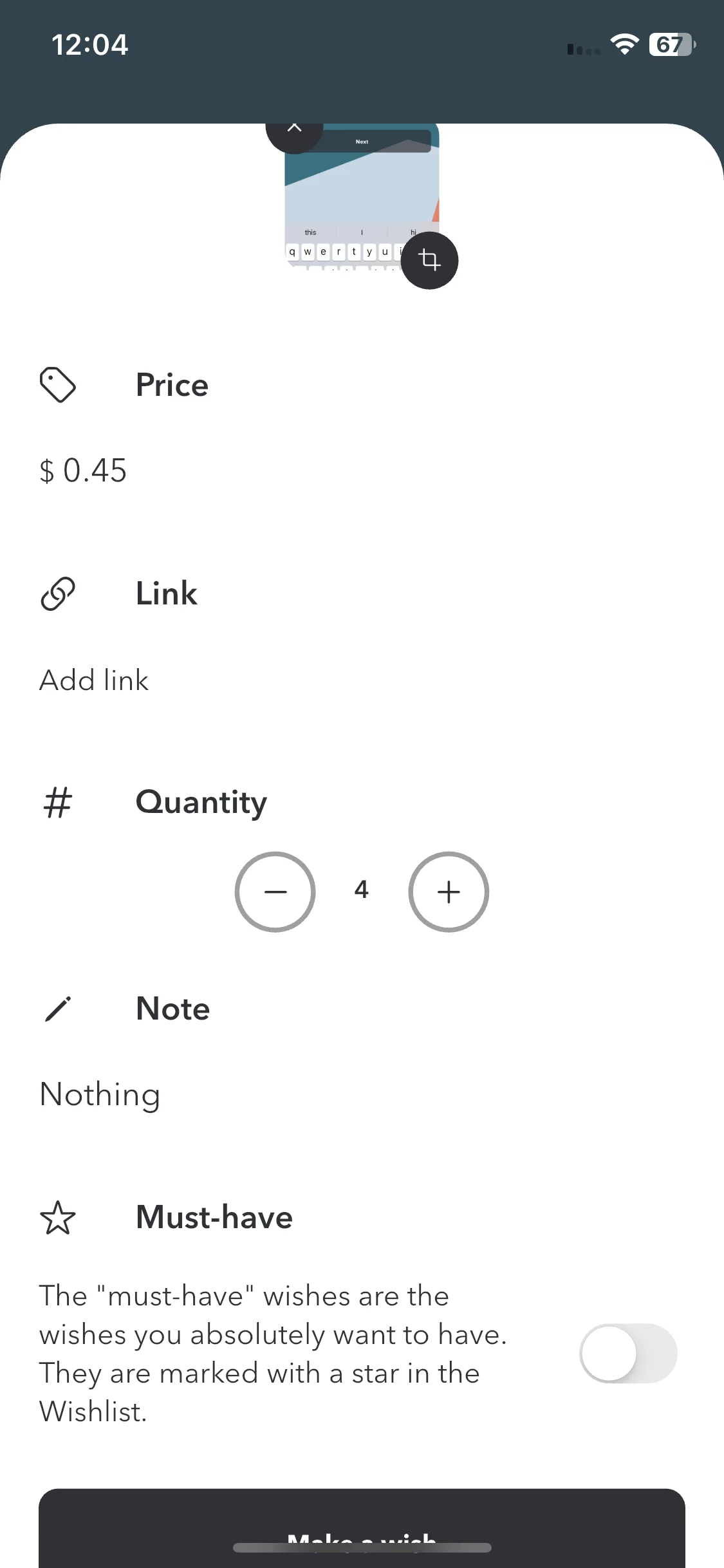The width and height of the screenshot is (724, 1568).
Task: Tap the hash Quantity icon
Action: tap(58, 803)
